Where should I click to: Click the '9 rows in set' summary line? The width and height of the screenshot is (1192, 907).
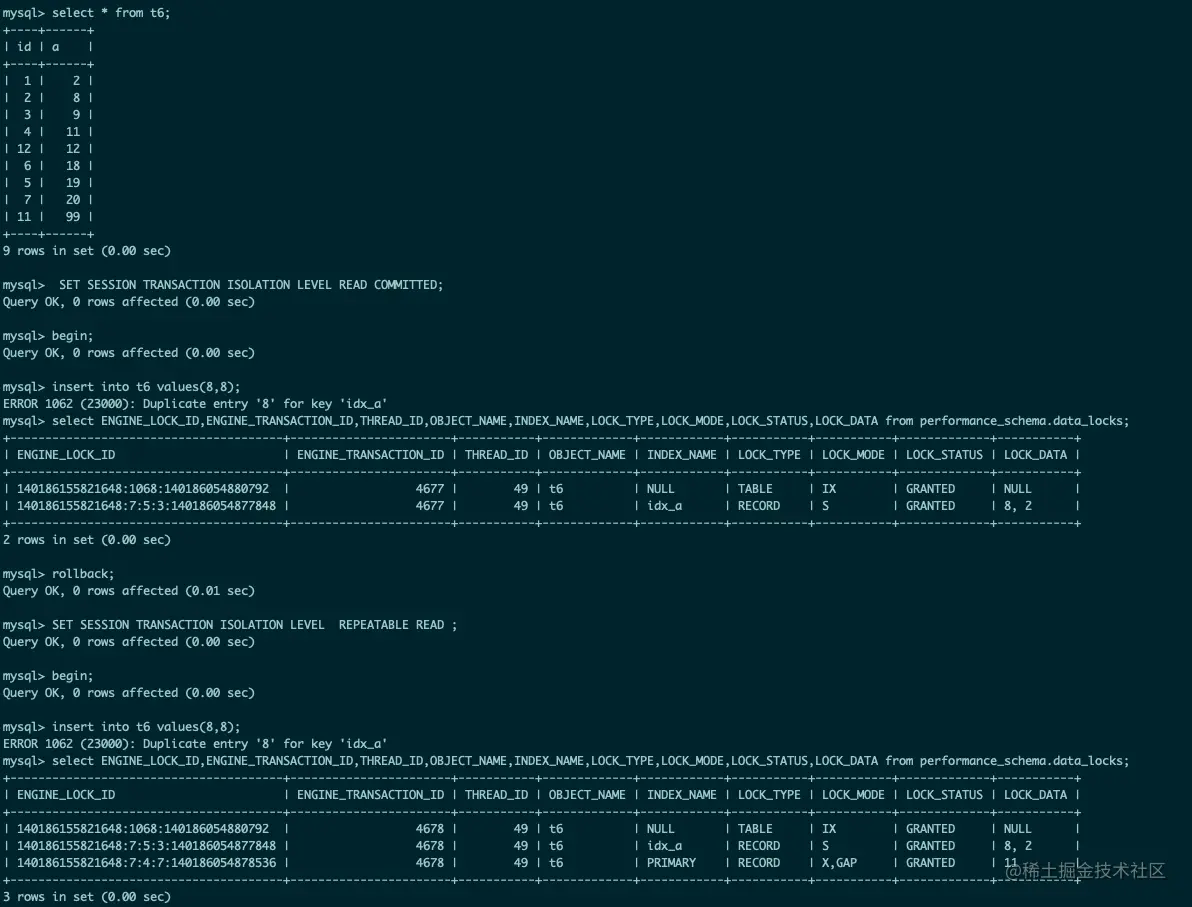coord(87,251)
